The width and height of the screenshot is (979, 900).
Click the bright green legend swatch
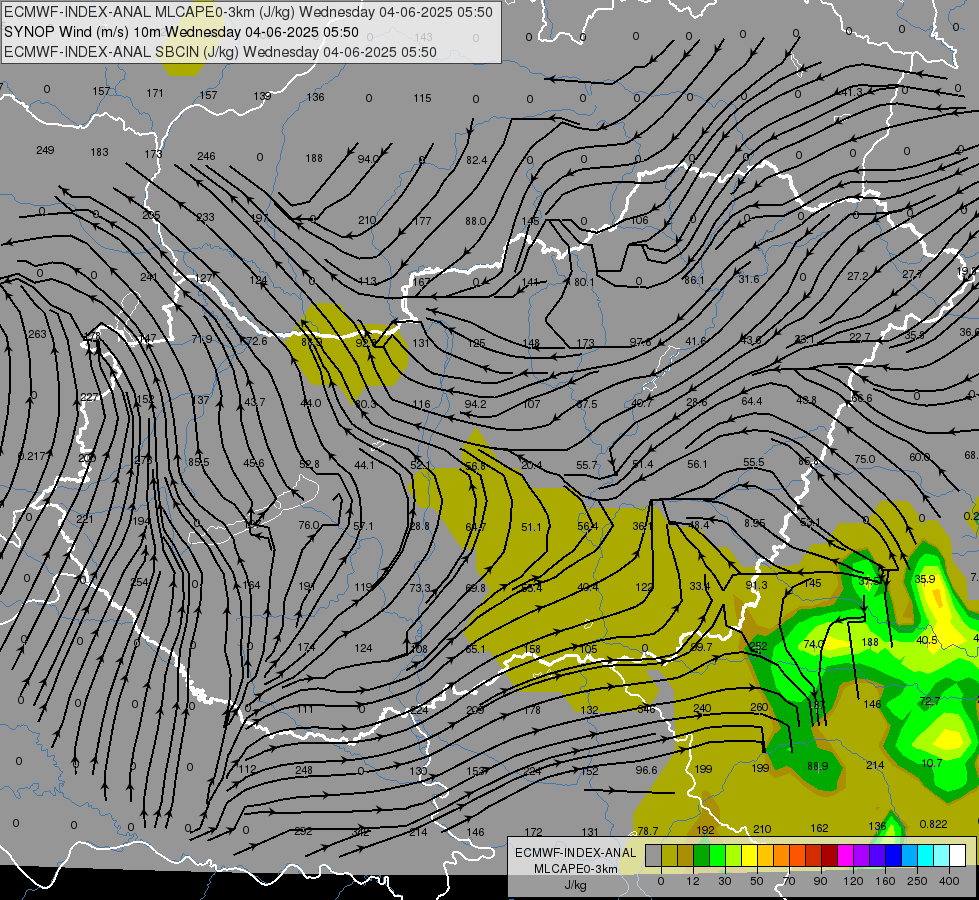click(717, 856)
